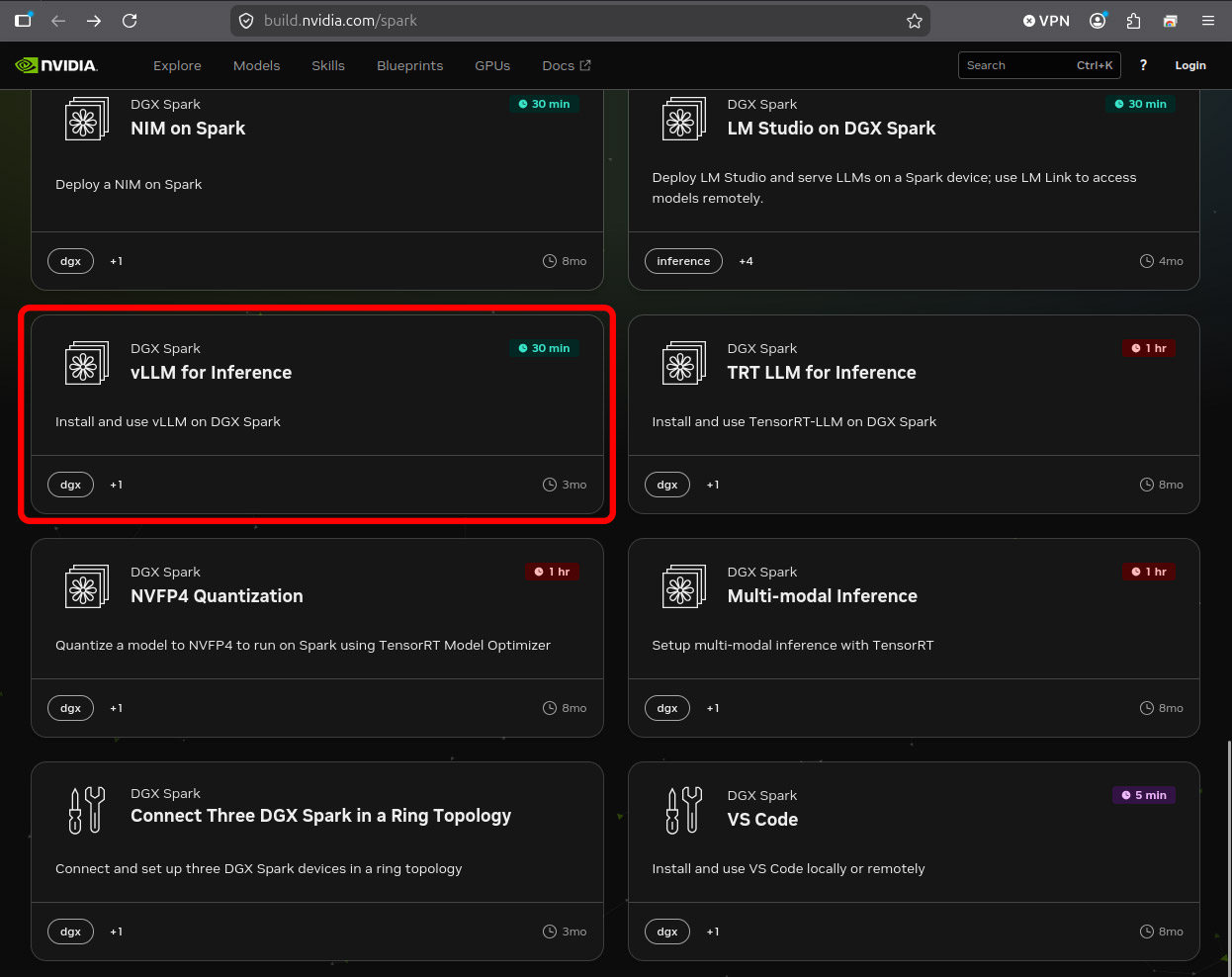1232x977 pixels.
Task: Click the dgx tag on NIM on Spark card
Action: 70,261
